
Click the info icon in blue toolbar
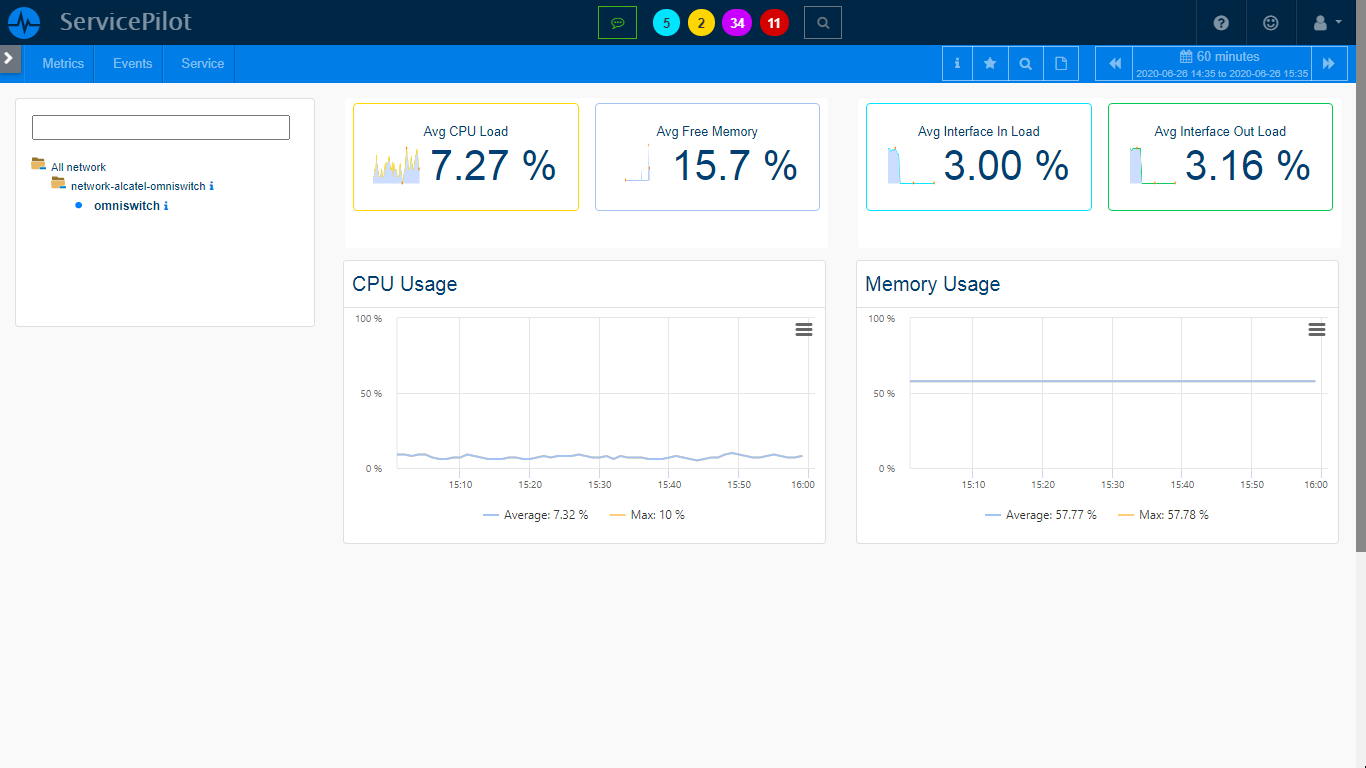coord(957,63)
